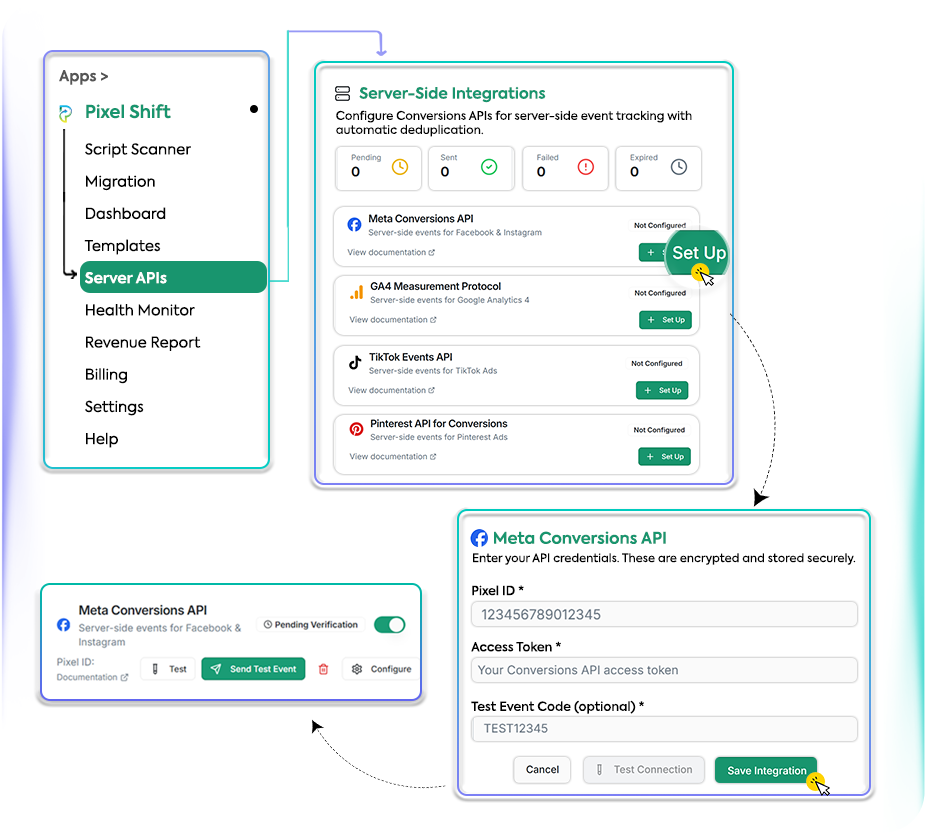The height and width of the screenshot is (834, 926).
Task: Click Cancel in the credentials dialog
Action: [x=542, y=770]
